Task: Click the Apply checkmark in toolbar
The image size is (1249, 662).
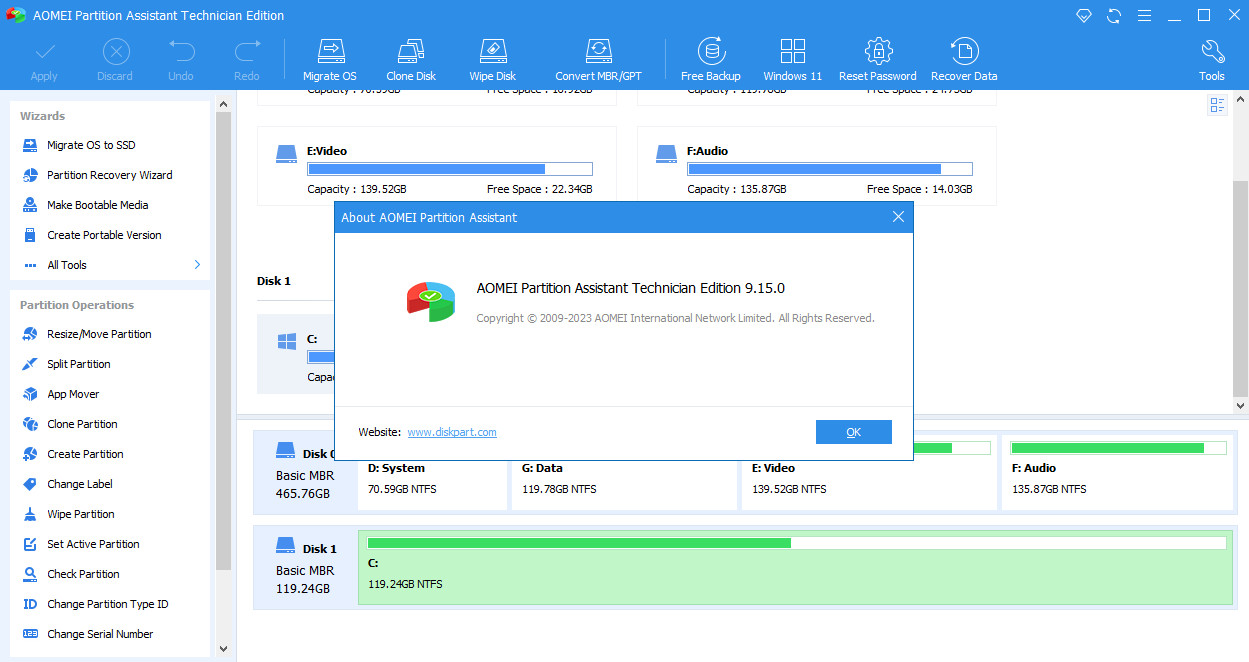Action: [44, 60]
